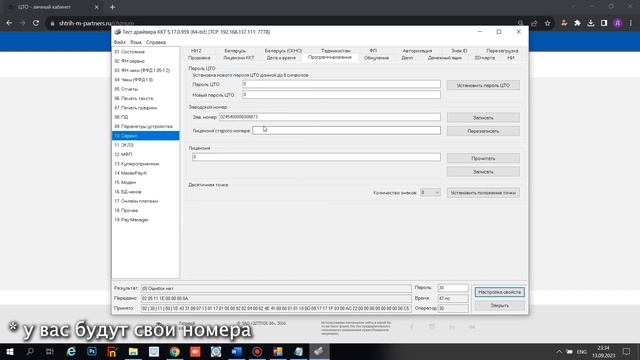Image resolution: width=640 pixels, height=360 pixels.
Task: Click Установить положение точки button
Action: 483,193
